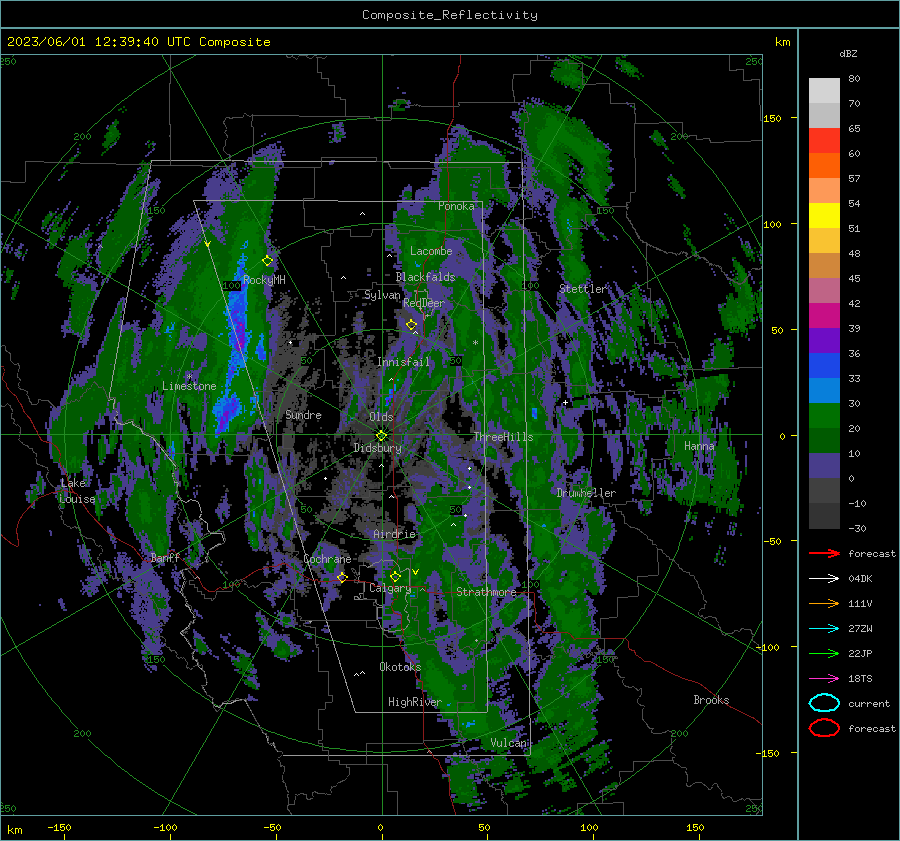Click the Banff label

(x=165, y=557)
